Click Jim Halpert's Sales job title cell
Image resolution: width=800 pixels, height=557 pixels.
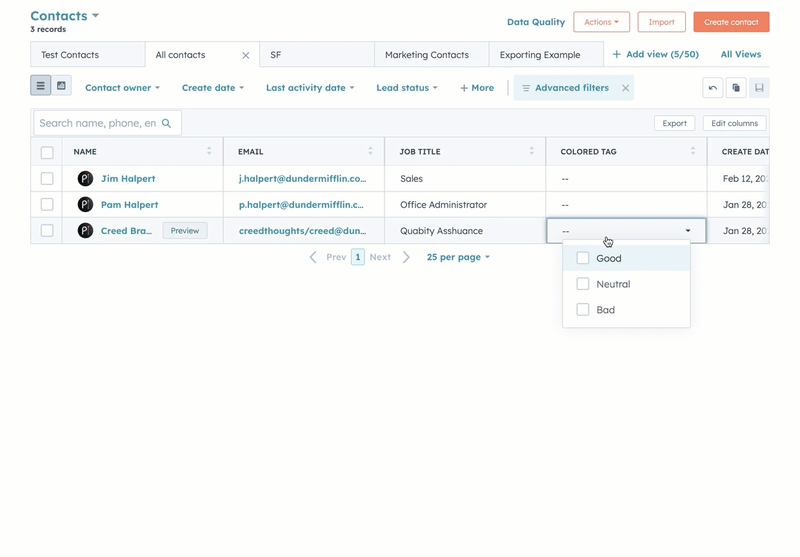(x=465, y=179)
